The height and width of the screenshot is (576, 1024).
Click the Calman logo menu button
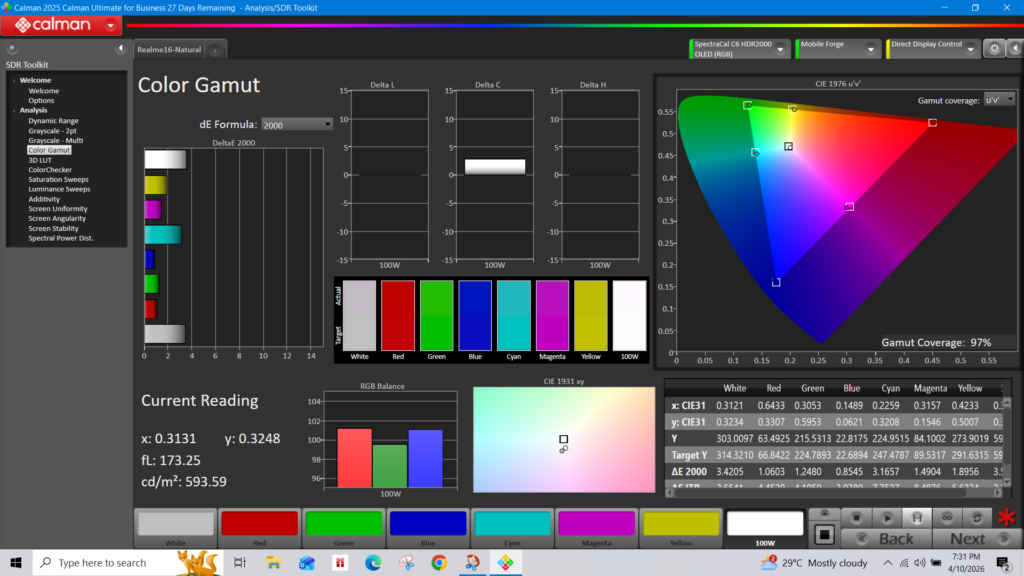coord(61,25)
